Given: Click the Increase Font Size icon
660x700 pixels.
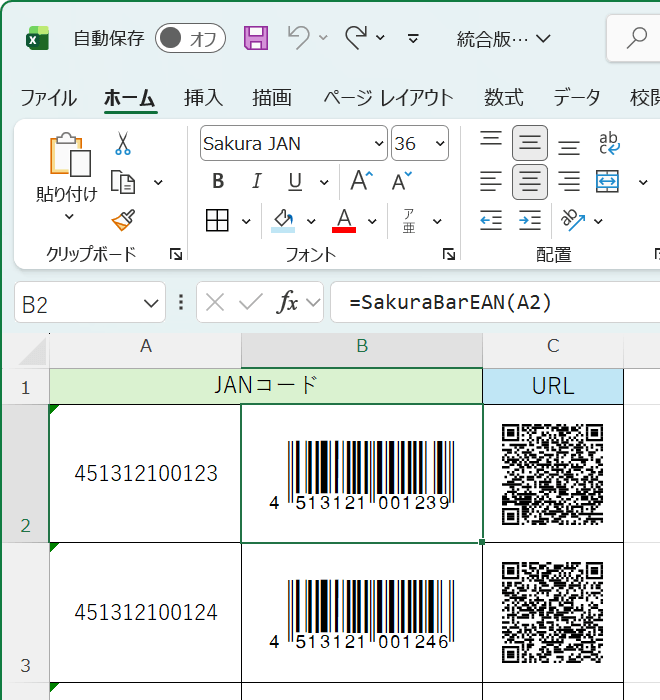Looking at the screenshot, I should (x=361, y=181).
